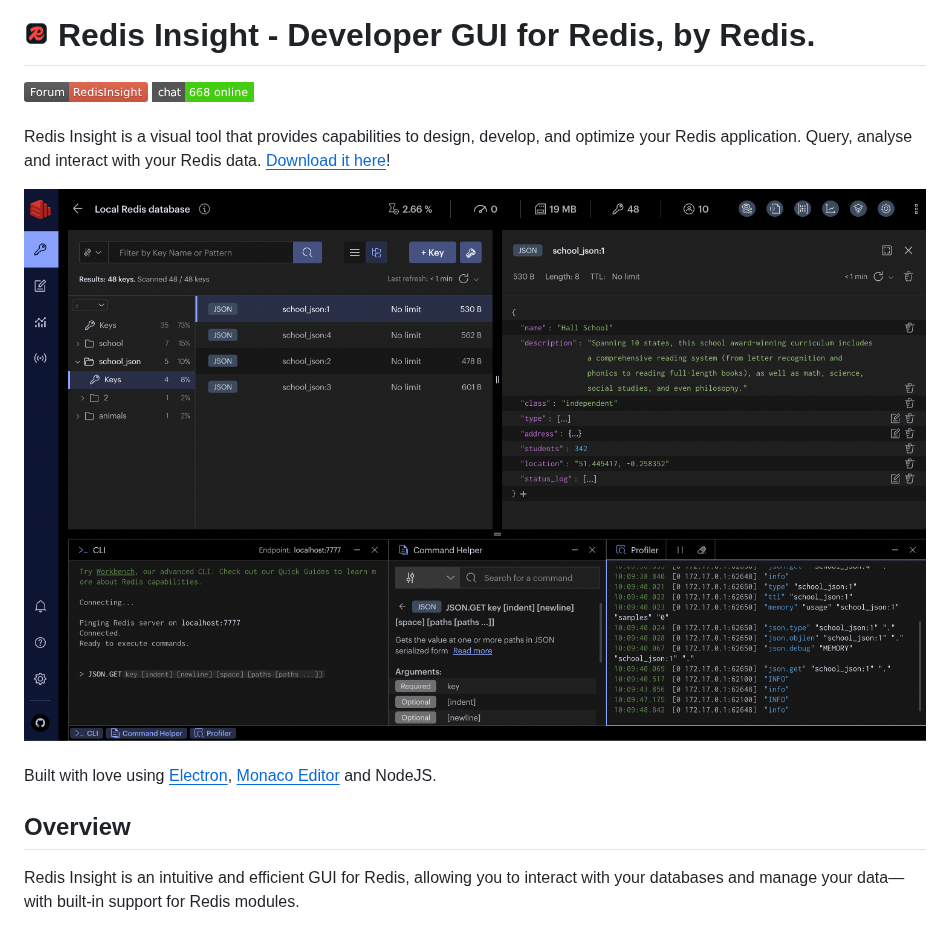Clear the Profiler output with eraser icon

tap(702, 550)
